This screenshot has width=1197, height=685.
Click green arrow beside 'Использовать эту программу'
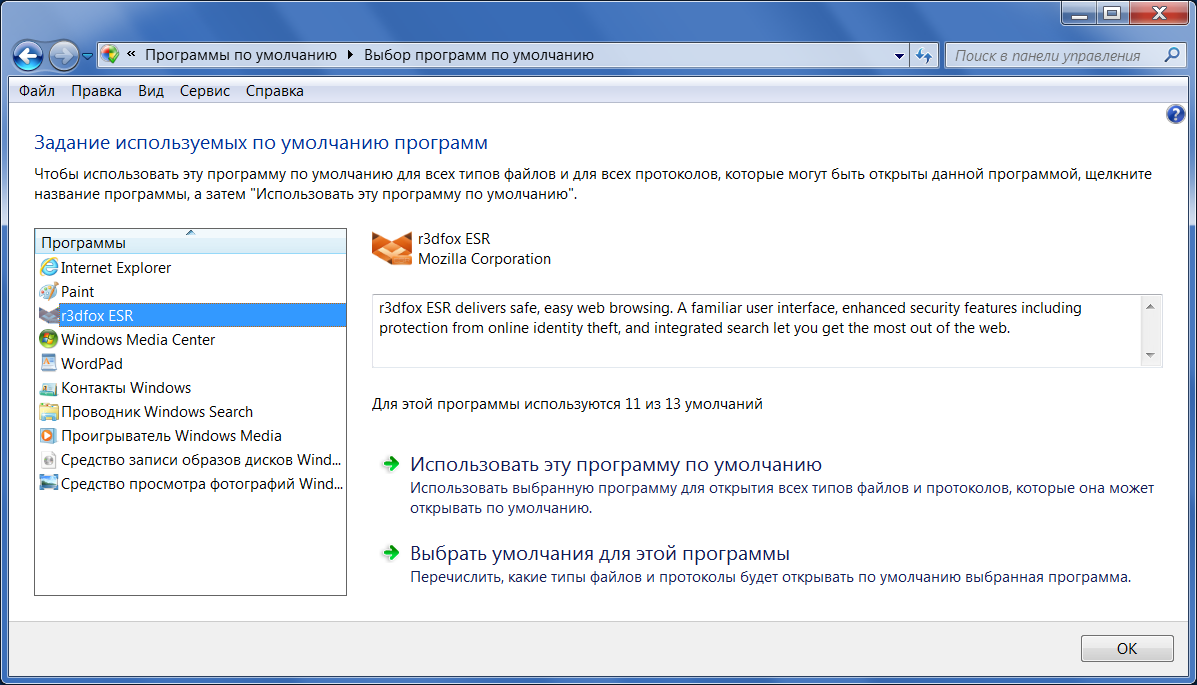pos(391,464)
